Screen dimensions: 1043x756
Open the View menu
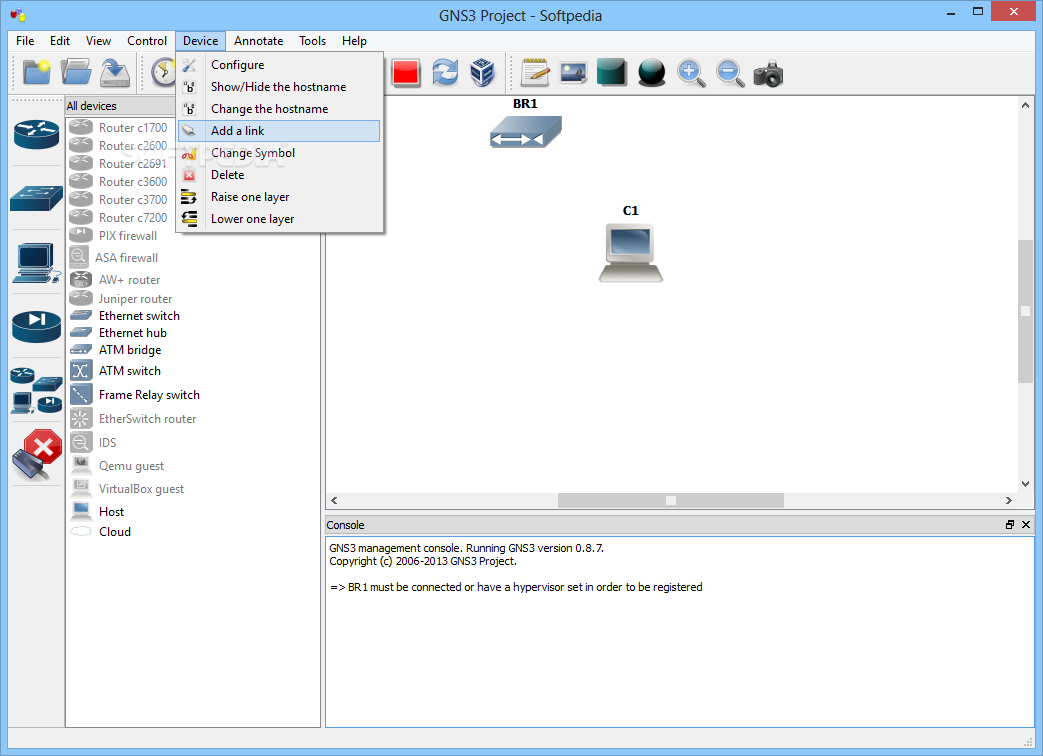point(98,41)
